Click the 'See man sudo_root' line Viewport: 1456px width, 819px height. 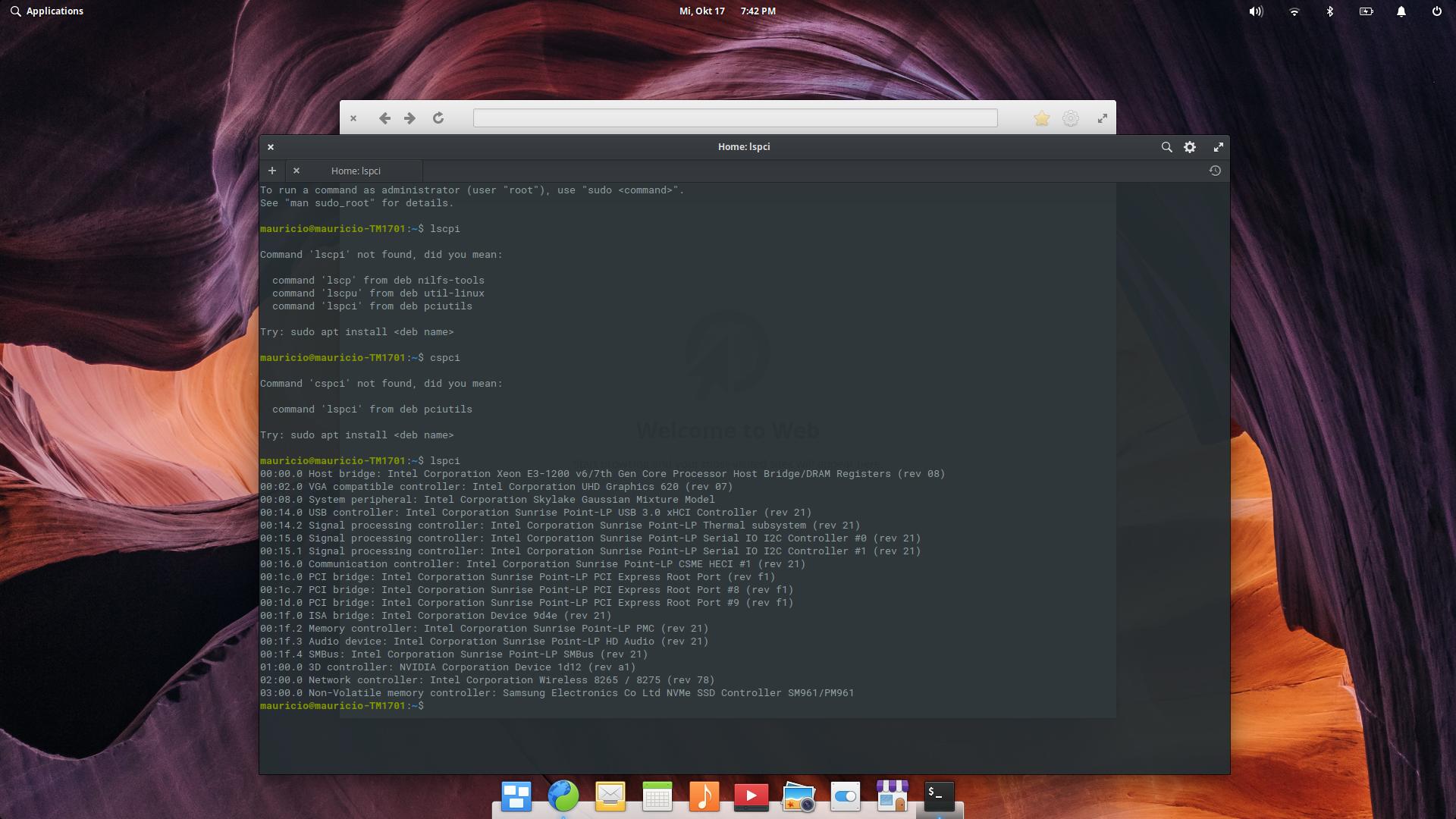point(357,203)
